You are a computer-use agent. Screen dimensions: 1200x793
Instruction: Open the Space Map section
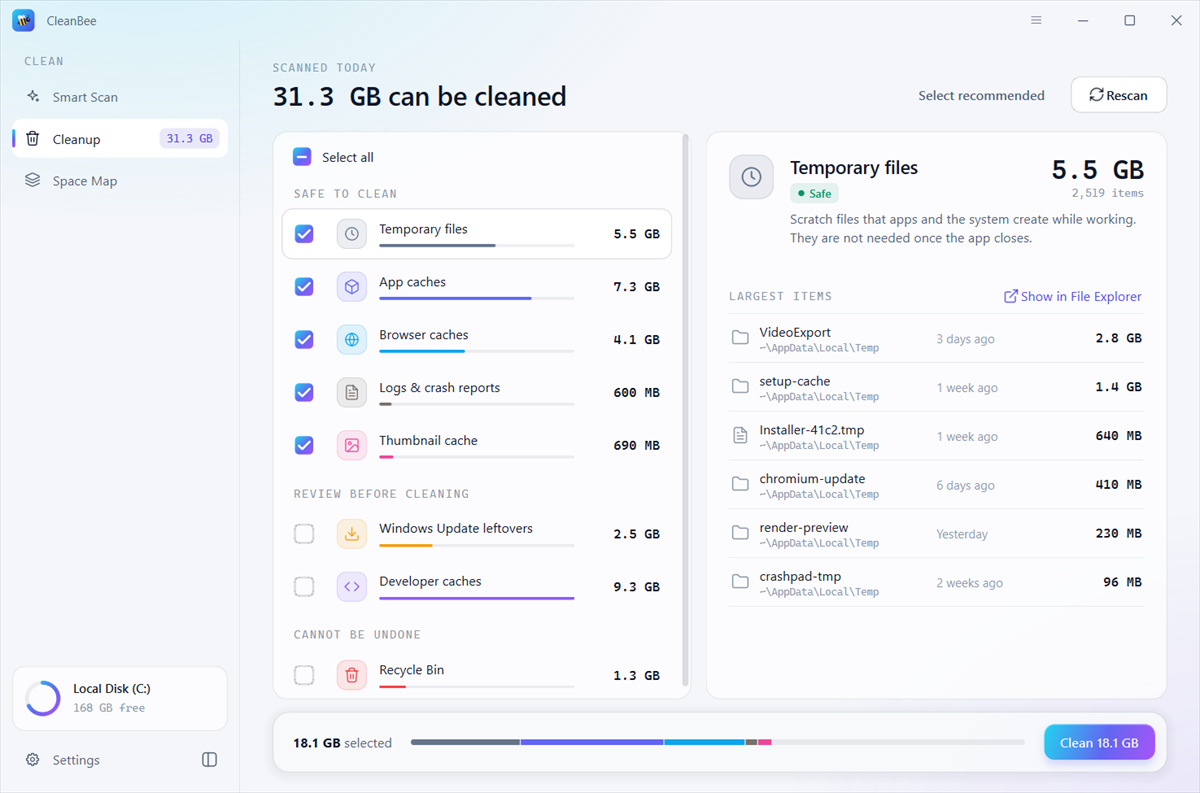(120, 181)
